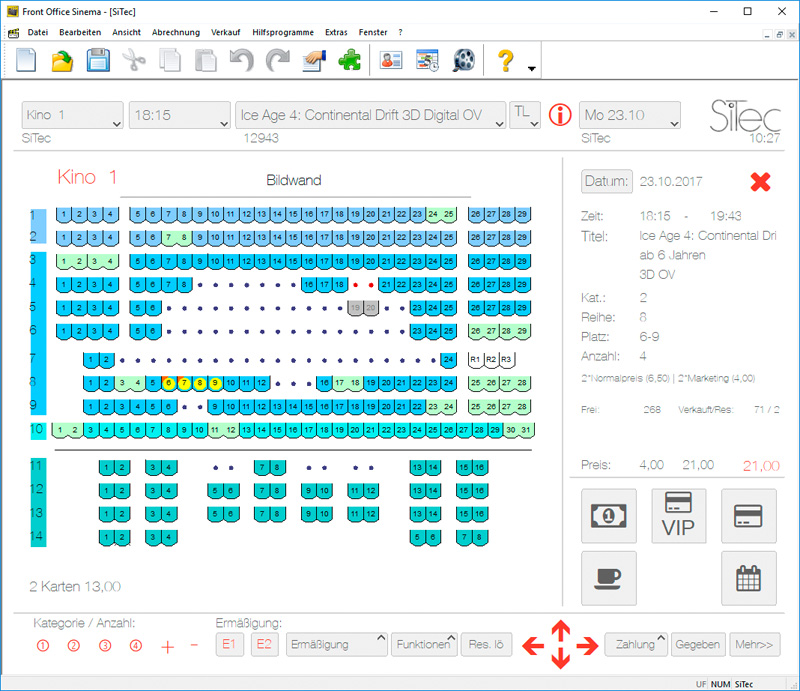Select category 4 circle
Screen dimensions: 800x691
pyautogui.click(x=136, y=645)
